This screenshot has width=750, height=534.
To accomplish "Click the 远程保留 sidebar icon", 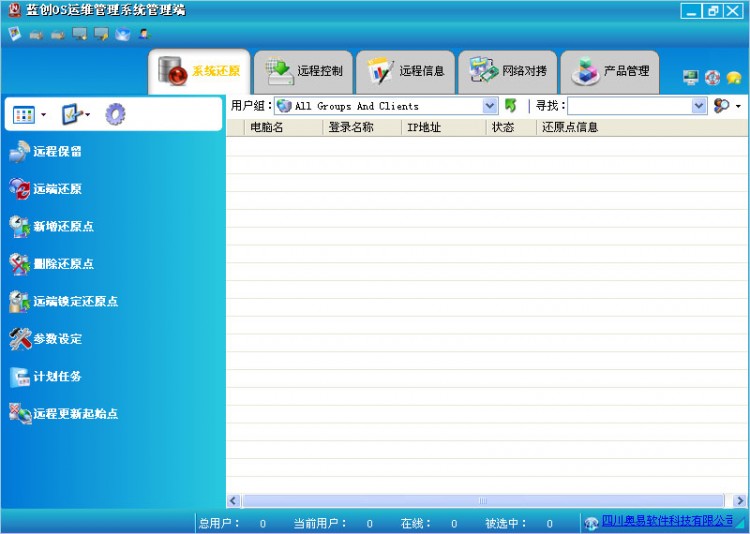I will (x=20, y=152).
